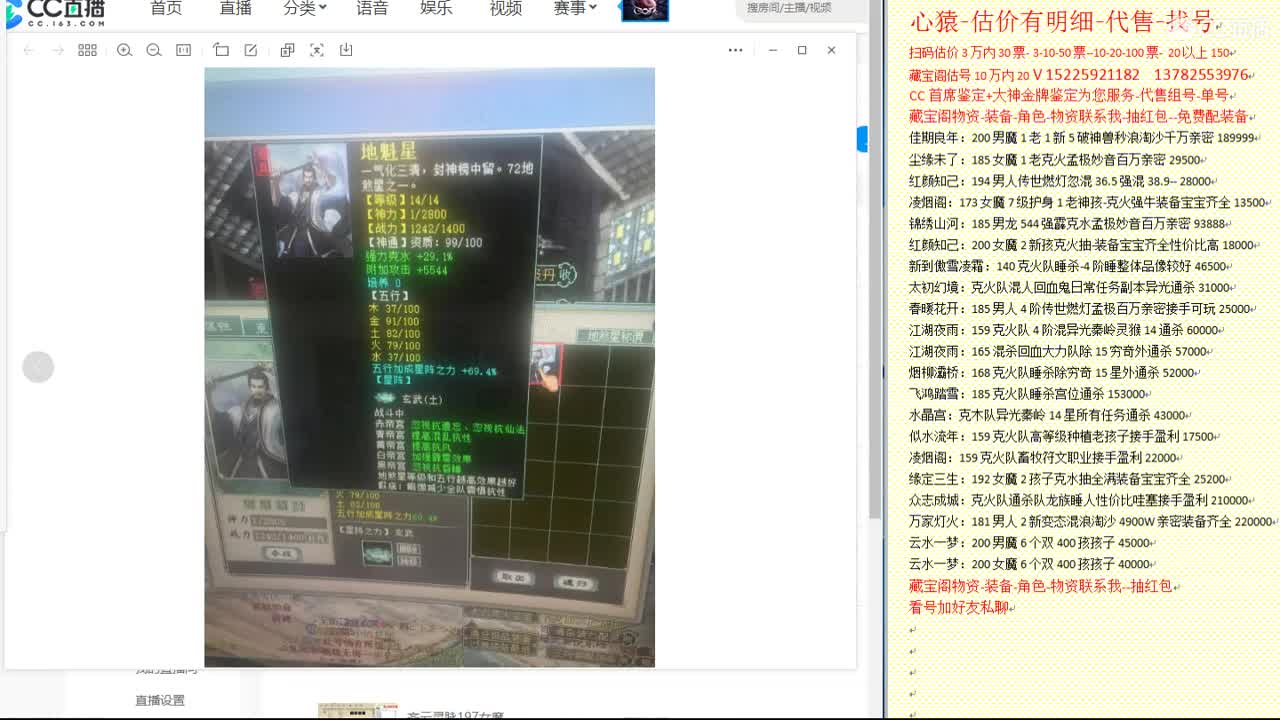
Task: Go to next image in viewer toolbar
Action: [x=58, y=50]
